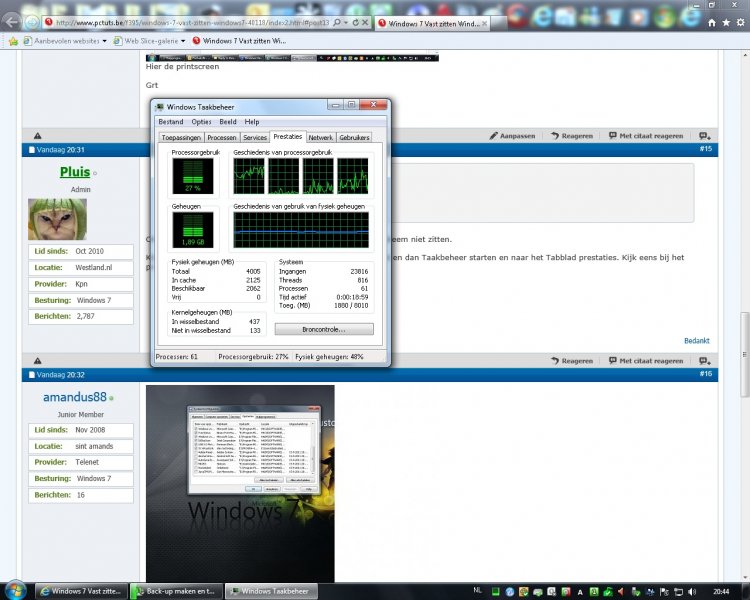This screenshot has height=600, width=750.
Task: Switch to the Toepassingen tab
Action: [181, 137]
